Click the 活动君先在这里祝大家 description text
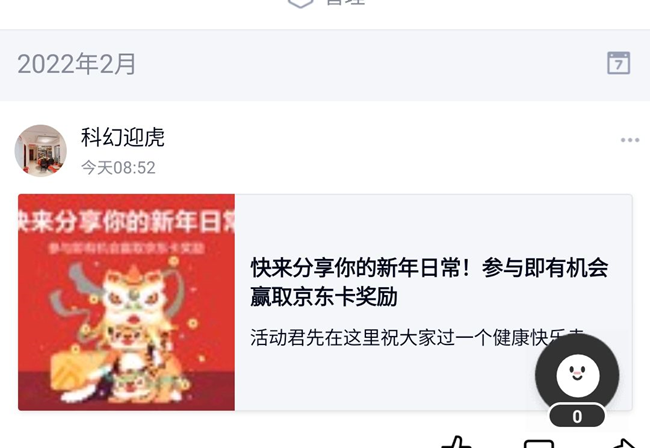This screenshot has height=448, width=650. 417,338
